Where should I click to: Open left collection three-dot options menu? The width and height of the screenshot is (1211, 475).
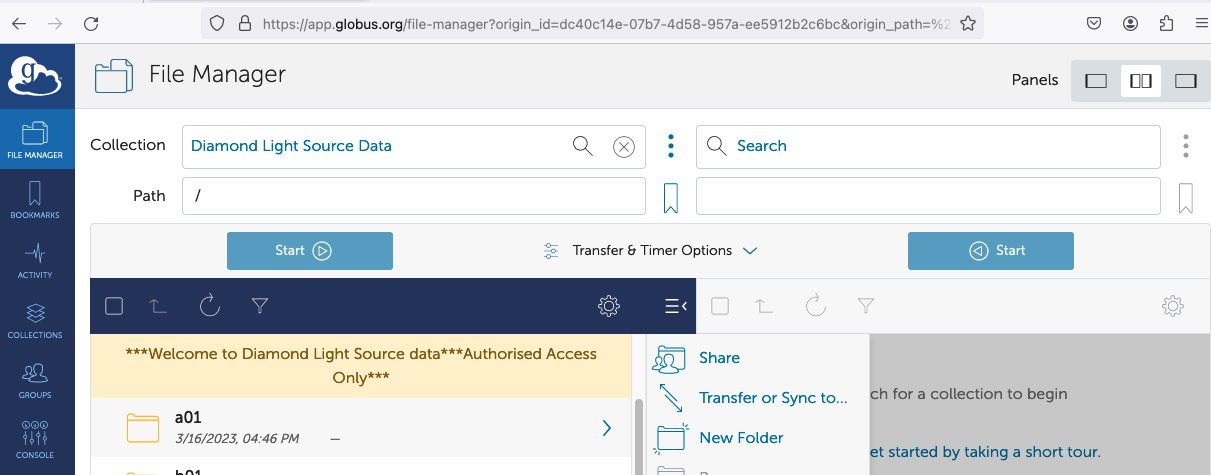click(671, 146)
